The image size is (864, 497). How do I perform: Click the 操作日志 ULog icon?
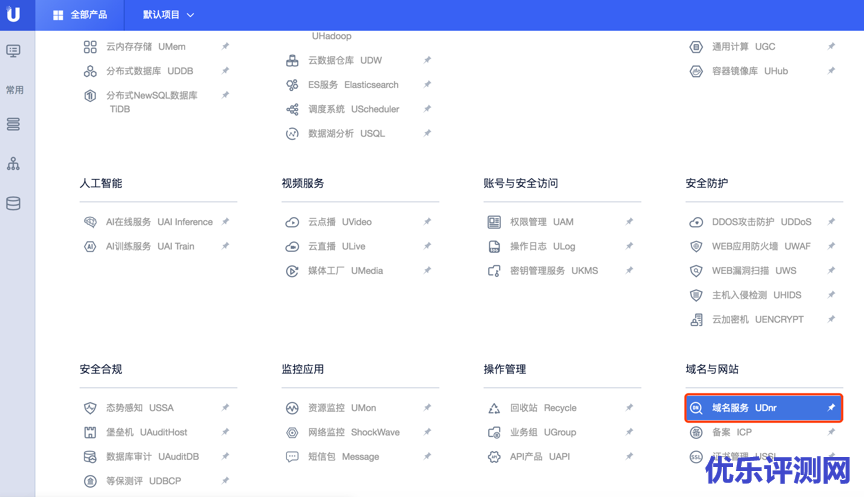click(x=494, y=246)
